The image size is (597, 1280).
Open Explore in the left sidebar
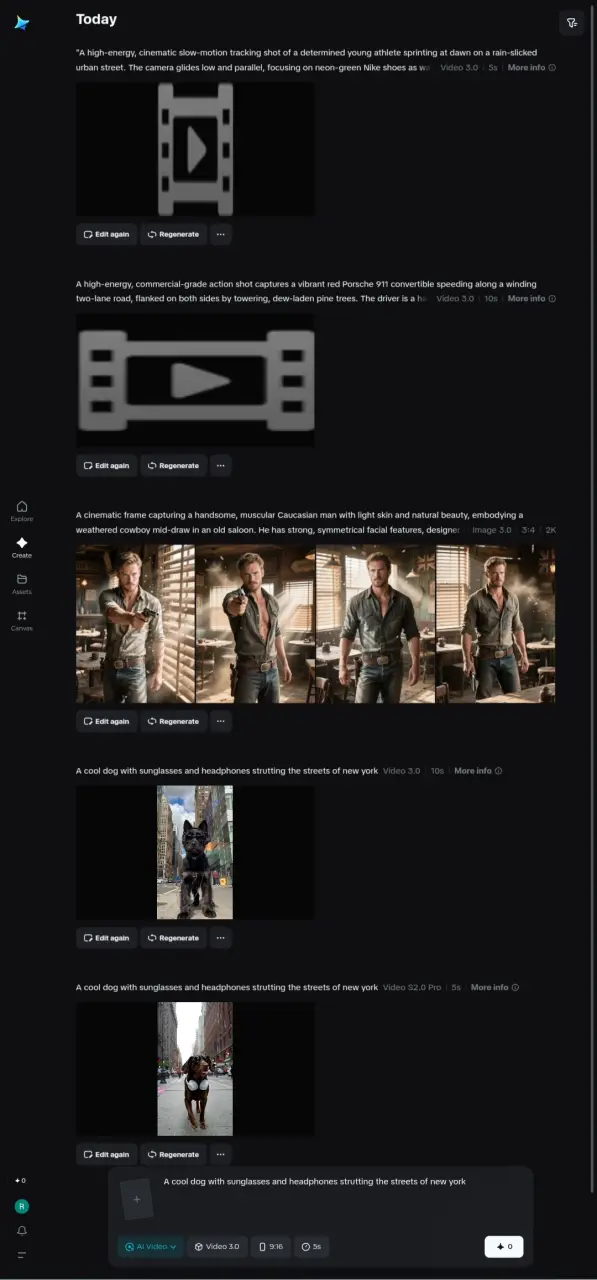pyautogui.click(x=22, y=511)
